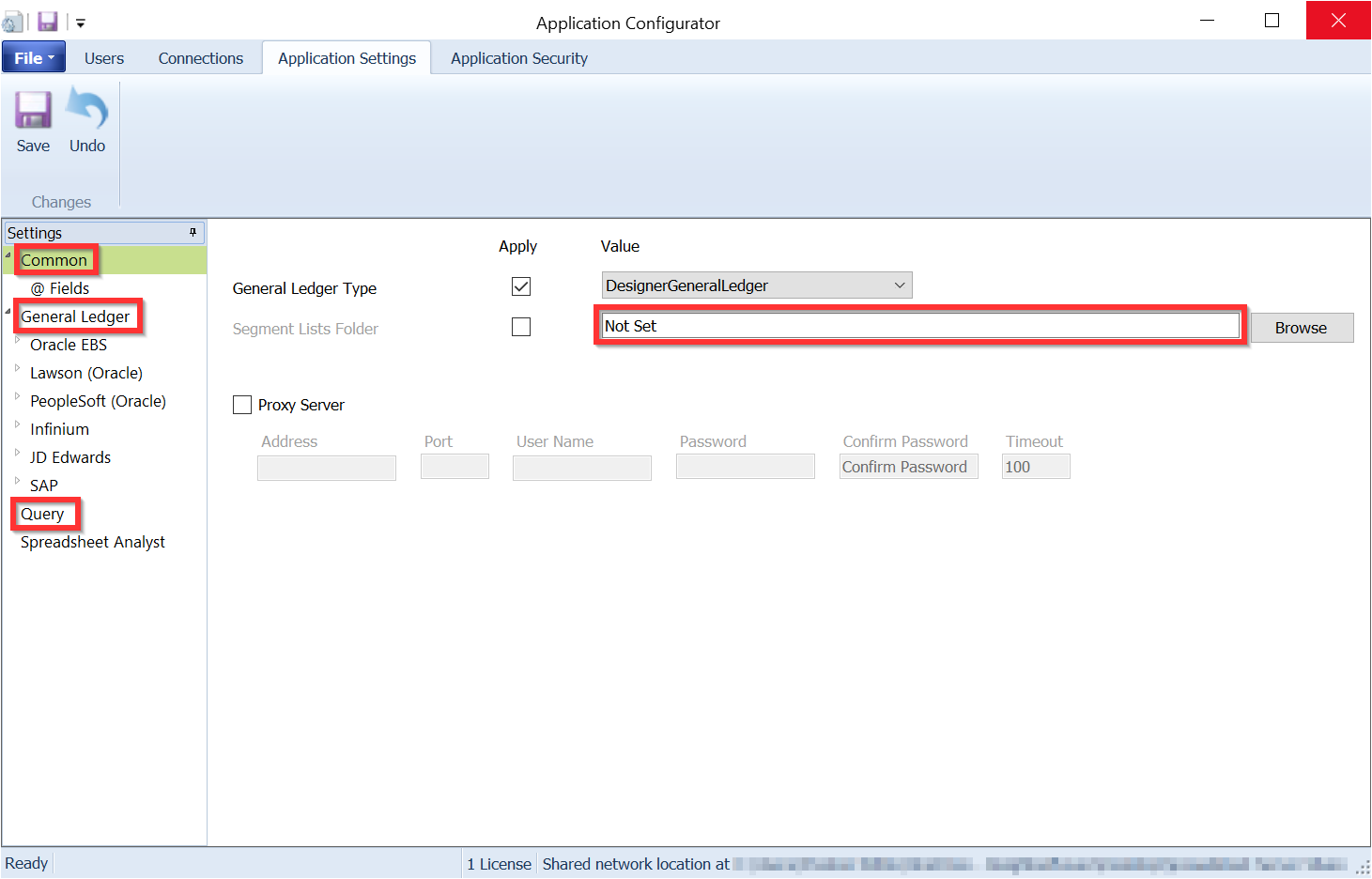Click the proxy Address field
Screen dimensions: 1372x879
pyautogui.click(x=327, y=468)
